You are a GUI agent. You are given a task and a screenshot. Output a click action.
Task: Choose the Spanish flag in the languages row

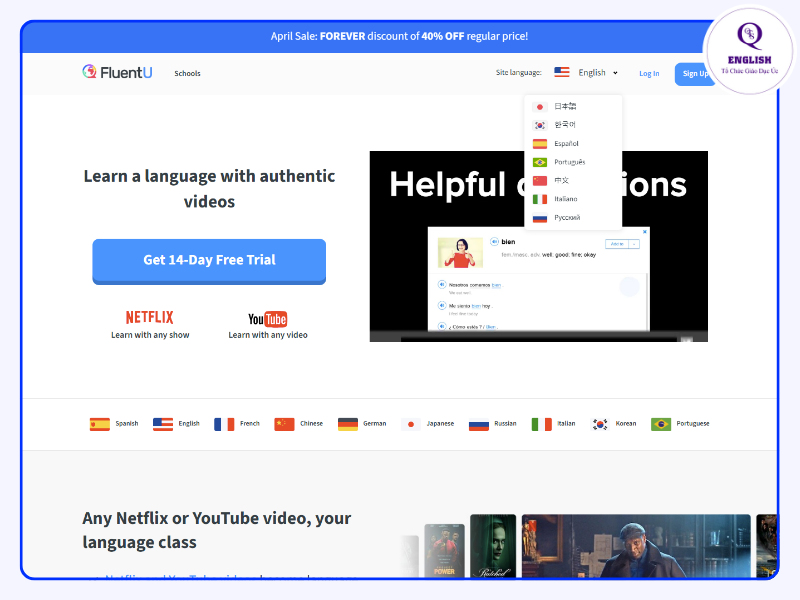[x=99, y=424]
